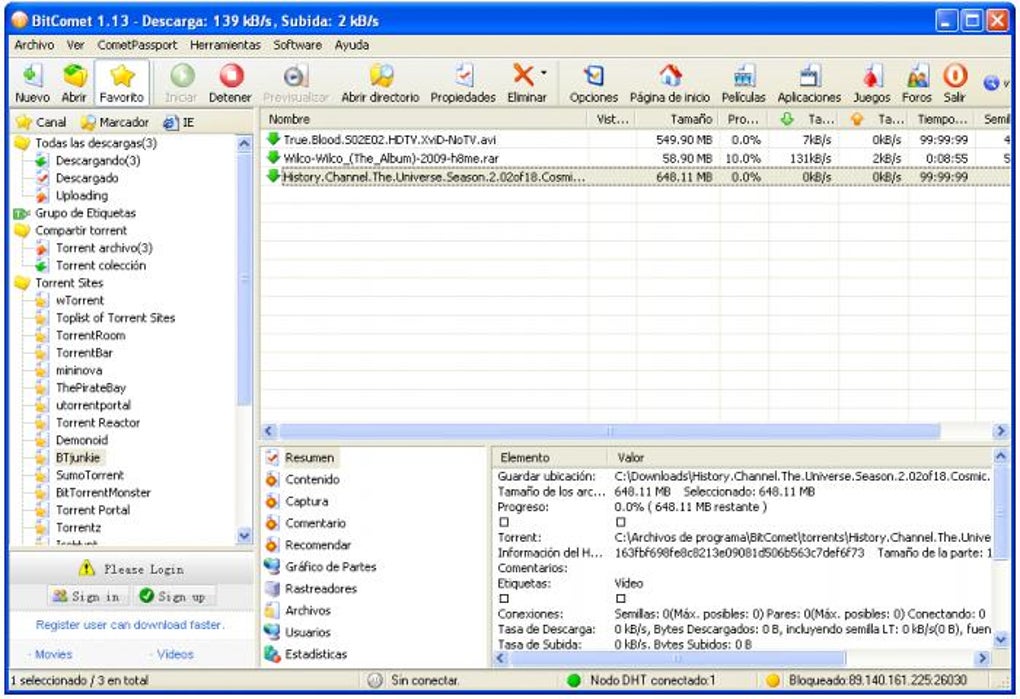Select Descargando(3) in sidebar tree

point(98,161)
